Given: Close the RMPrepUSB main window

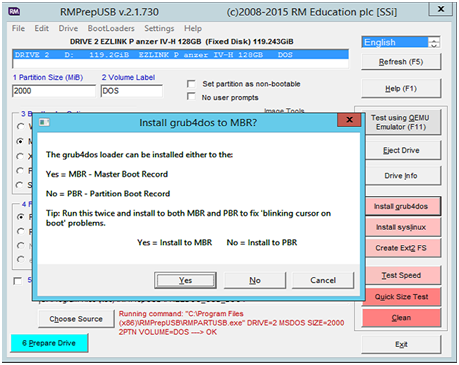Looking at the screenshot, I should 441,9.
